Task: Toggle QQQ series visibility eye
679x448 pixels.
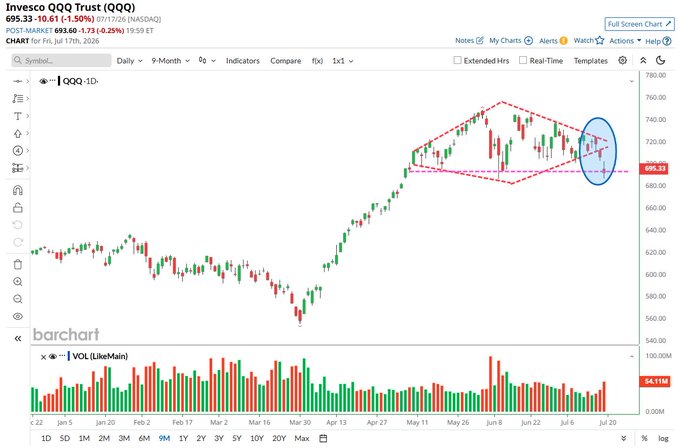Action: (43, 81)
